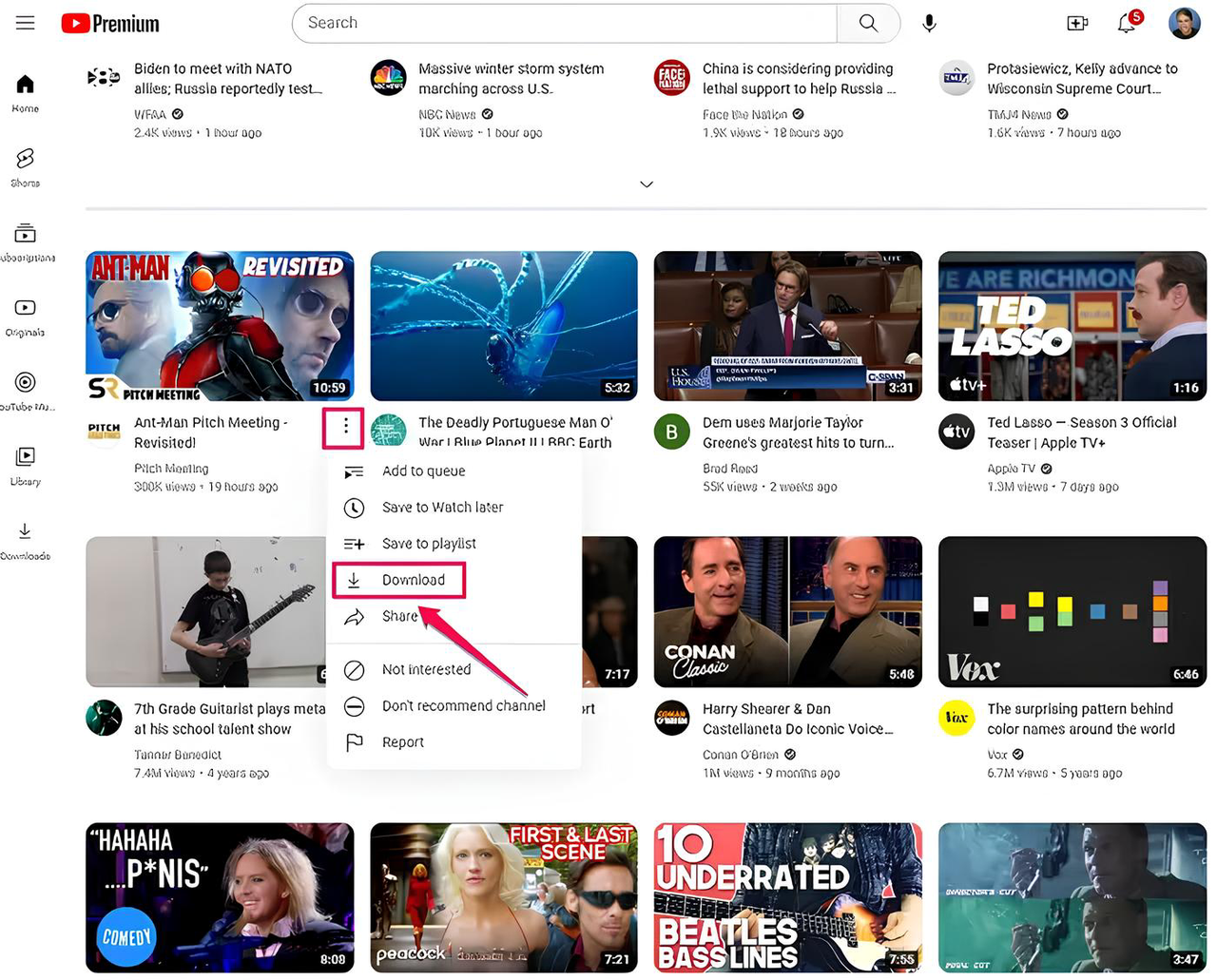Image resolution: width=1217 pixels, height=980 pixels.
Task: Open the notifications bell
Action: pos(1127,22)
